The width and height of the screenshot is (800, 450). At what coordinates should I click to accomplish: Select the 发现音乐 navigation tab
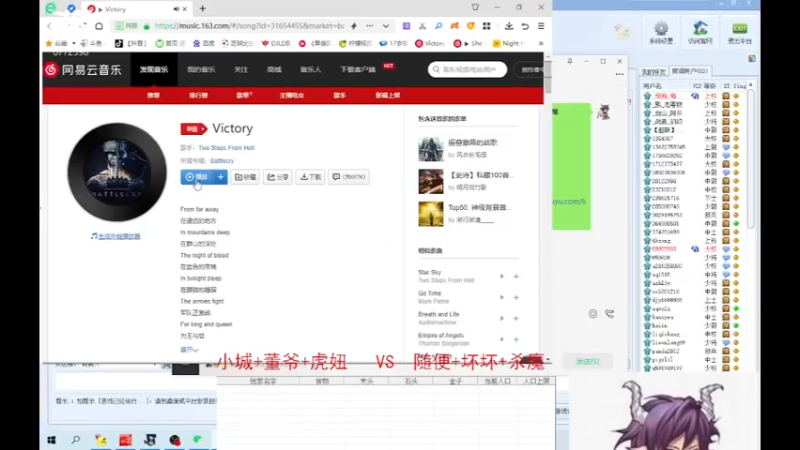[x=154, y=69]
